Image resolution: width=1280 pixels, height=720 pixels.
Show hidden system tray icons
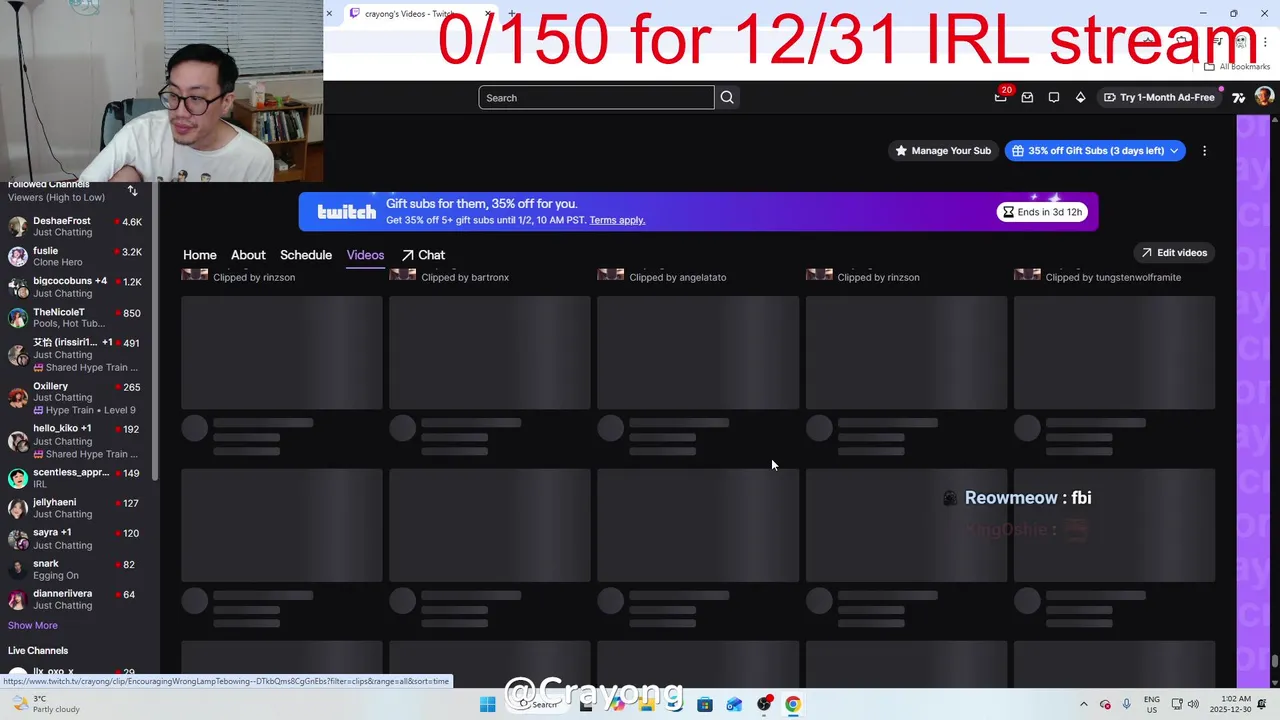pyautogui.click(x=1083, y=704)
